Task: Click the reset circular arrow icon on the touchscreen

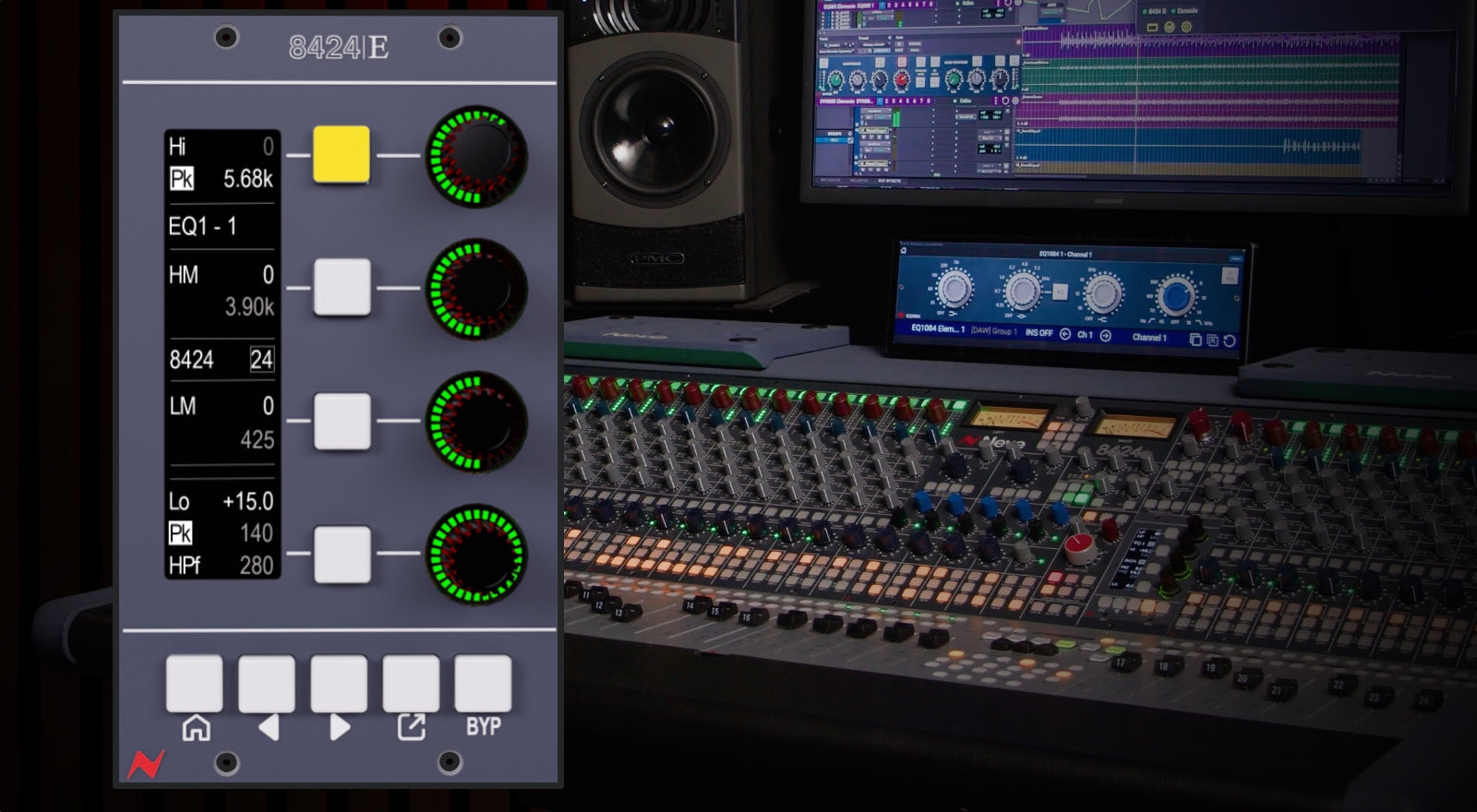Action: 1229,340
